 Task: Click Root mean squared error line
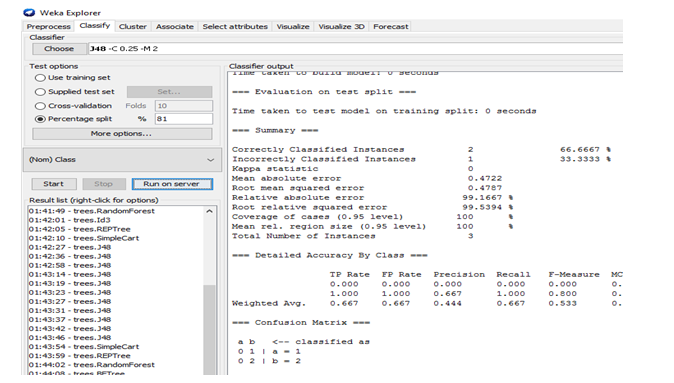click(x=367, y=188)
